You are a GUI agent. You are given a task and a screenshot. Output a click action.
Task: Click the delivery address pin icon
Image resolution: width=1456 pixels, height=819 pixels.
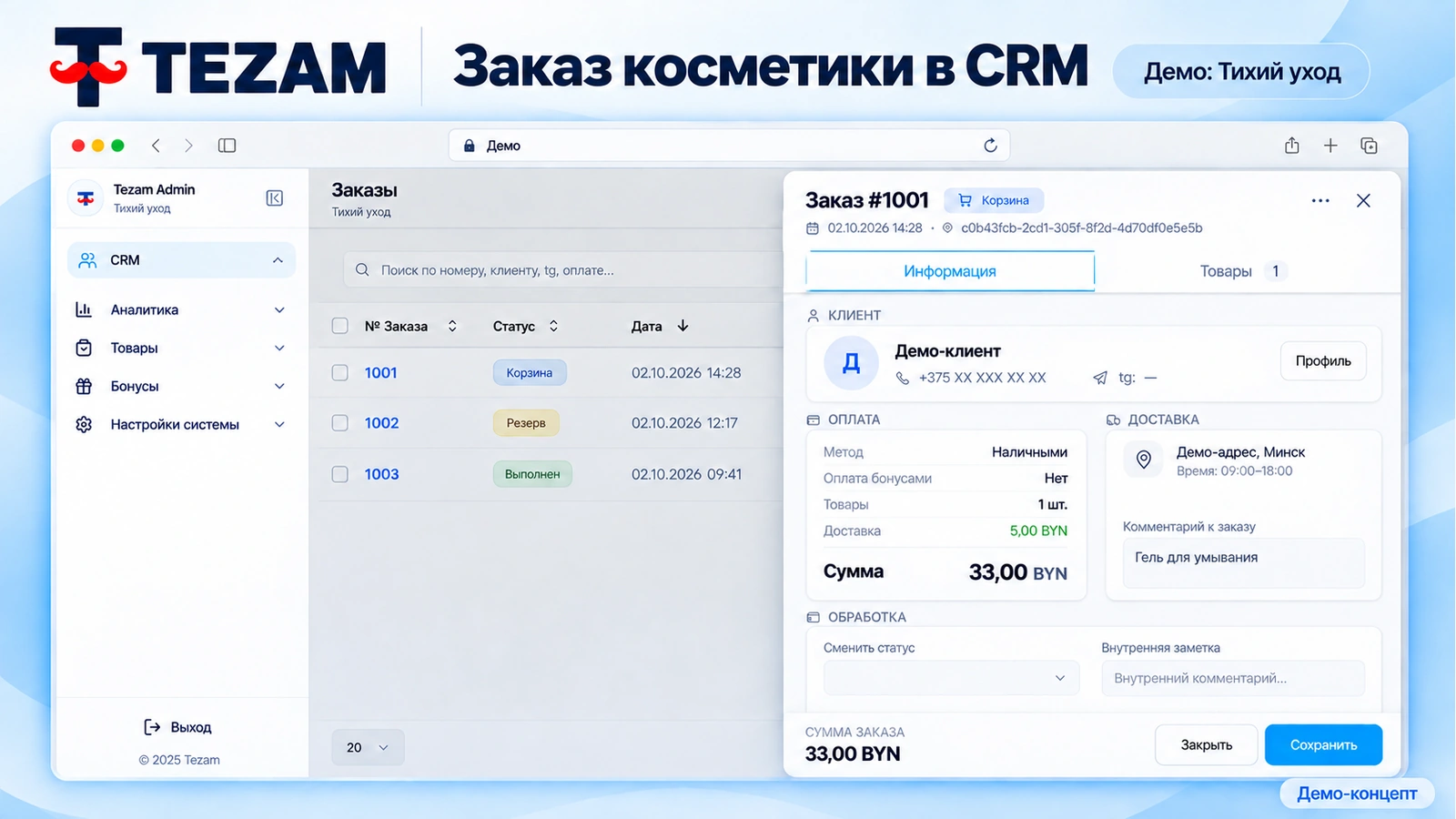point(1144,460)
